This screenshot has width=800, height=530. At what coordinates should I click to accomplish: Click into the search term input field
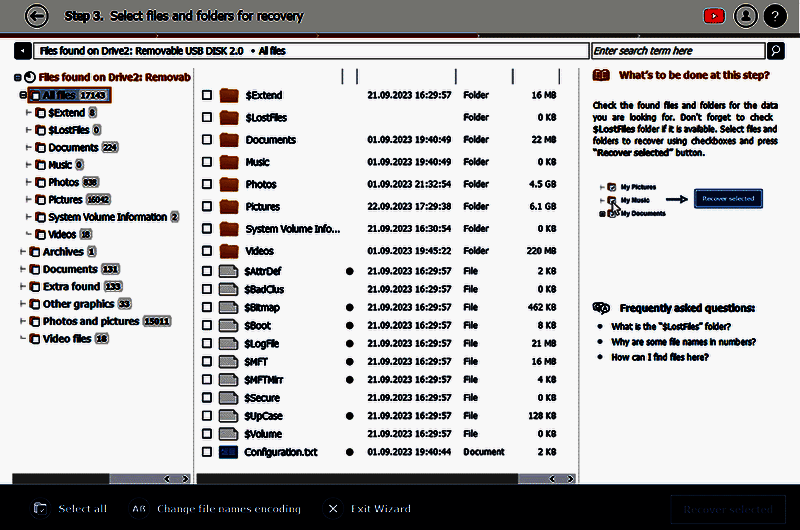(677, 51)
